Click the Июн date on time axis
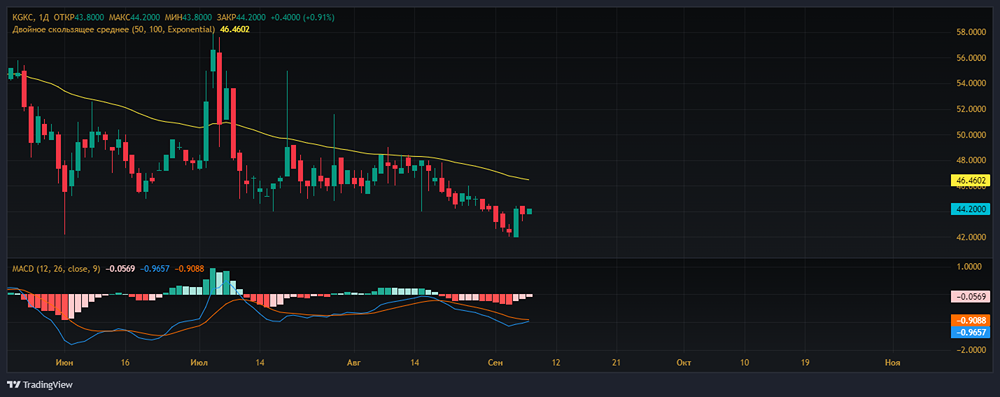The width and height of the screenshot is (1000, 397). (63, 363)
